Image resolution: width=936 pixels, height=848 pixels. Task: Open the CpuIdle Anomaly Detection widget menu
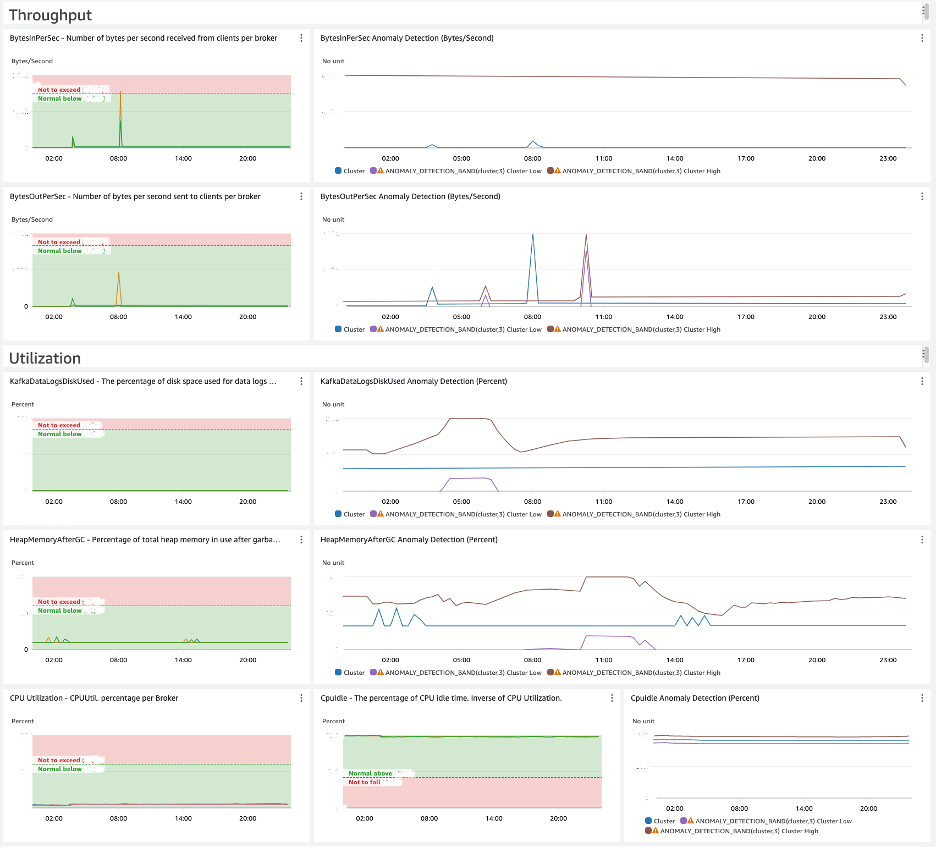[922, 698]
